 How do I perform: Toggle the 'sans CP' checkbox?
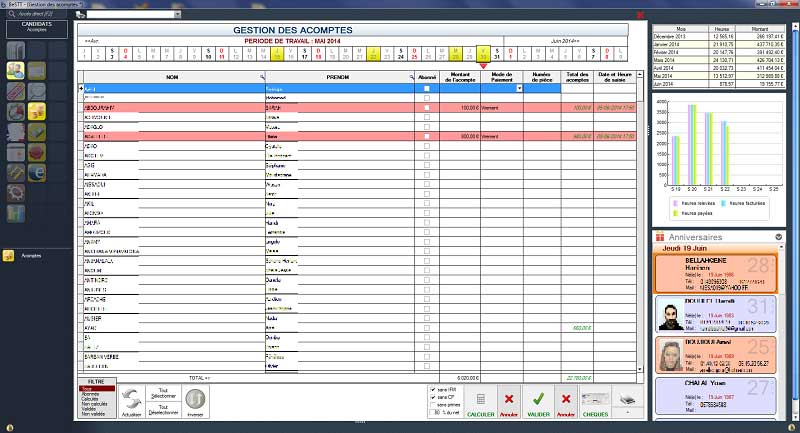433,397
